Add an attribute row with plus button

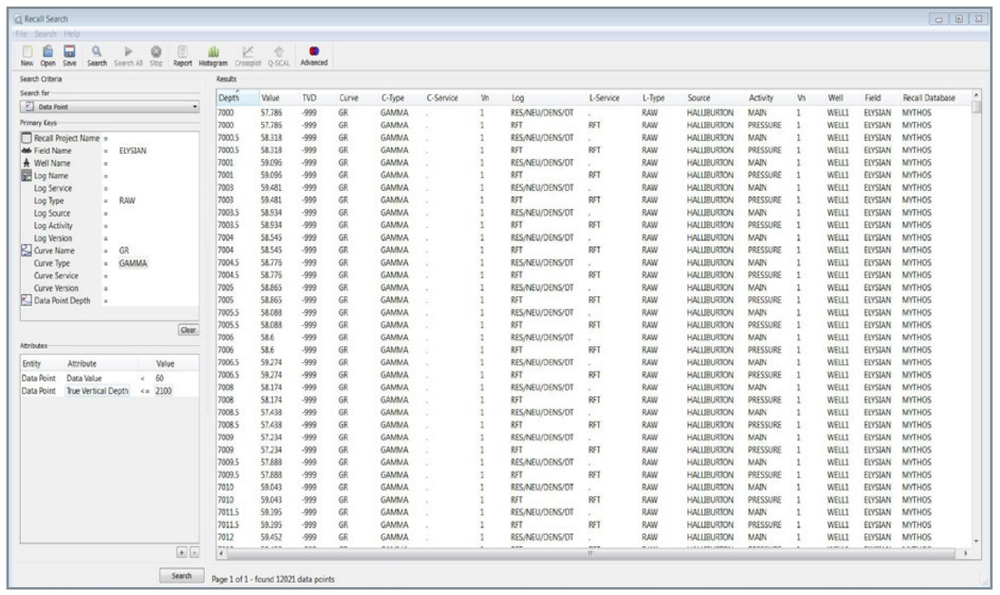[182, 552]
